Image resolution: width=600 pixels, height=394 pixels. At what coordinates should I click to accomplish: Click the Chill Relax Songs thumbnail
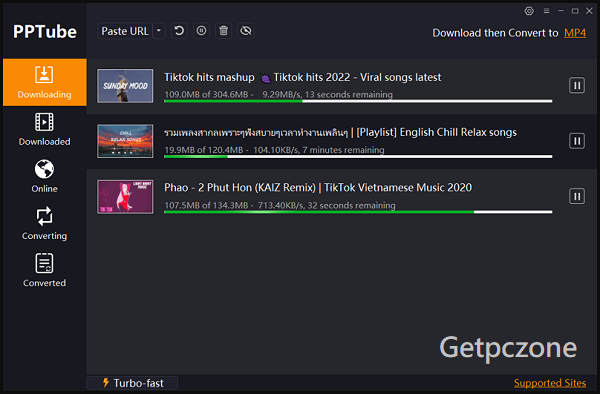pyautogui.click(x=125, y=141)
